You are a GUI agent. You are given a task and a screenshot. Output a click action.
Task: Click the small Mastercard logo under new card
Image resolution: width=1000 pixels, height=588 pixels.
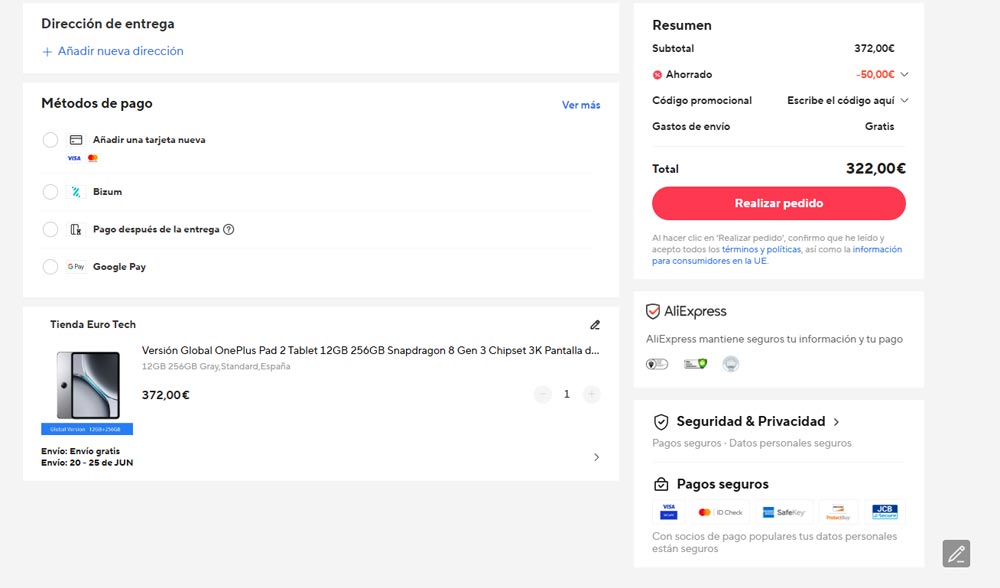tap(92, 158)
